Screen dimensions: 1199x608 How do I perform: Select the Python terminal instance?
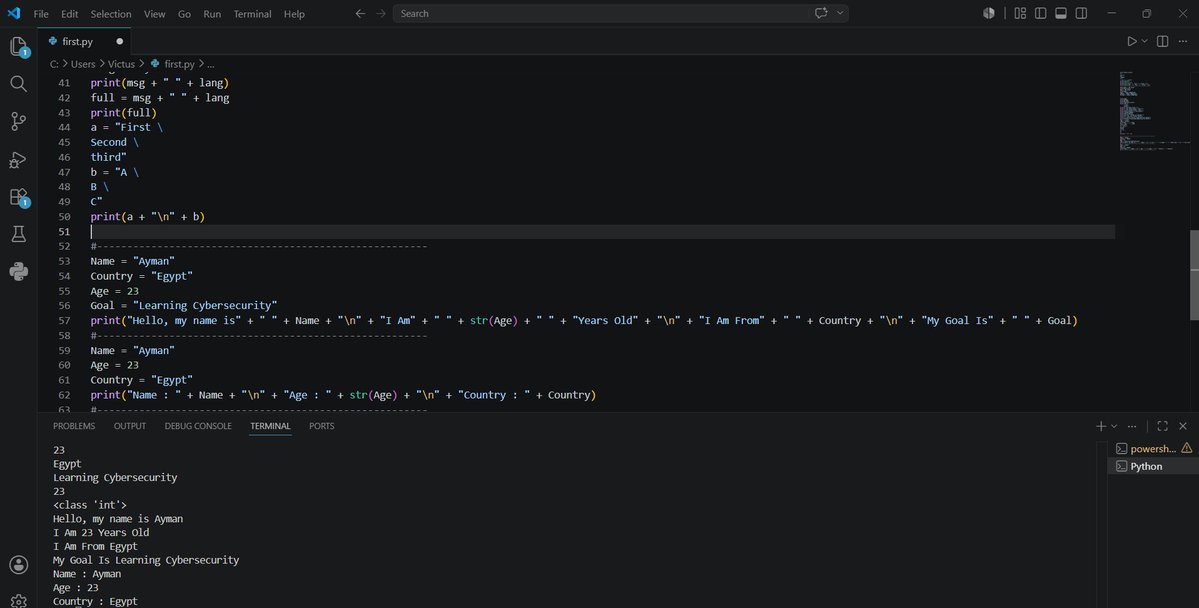tap(1153, 467)
